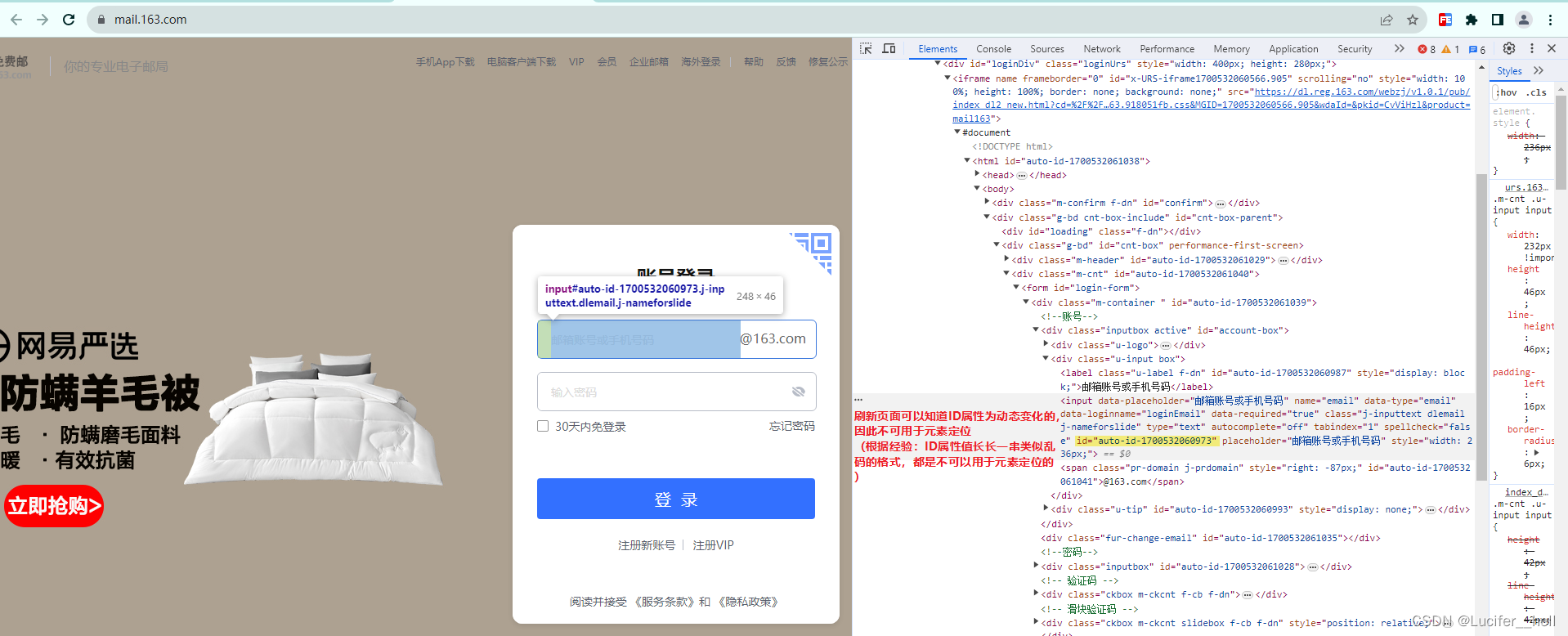This screenshot has height=636, width=1568.
Task: Collapse the body element node
Action: [x=977, y=189]
